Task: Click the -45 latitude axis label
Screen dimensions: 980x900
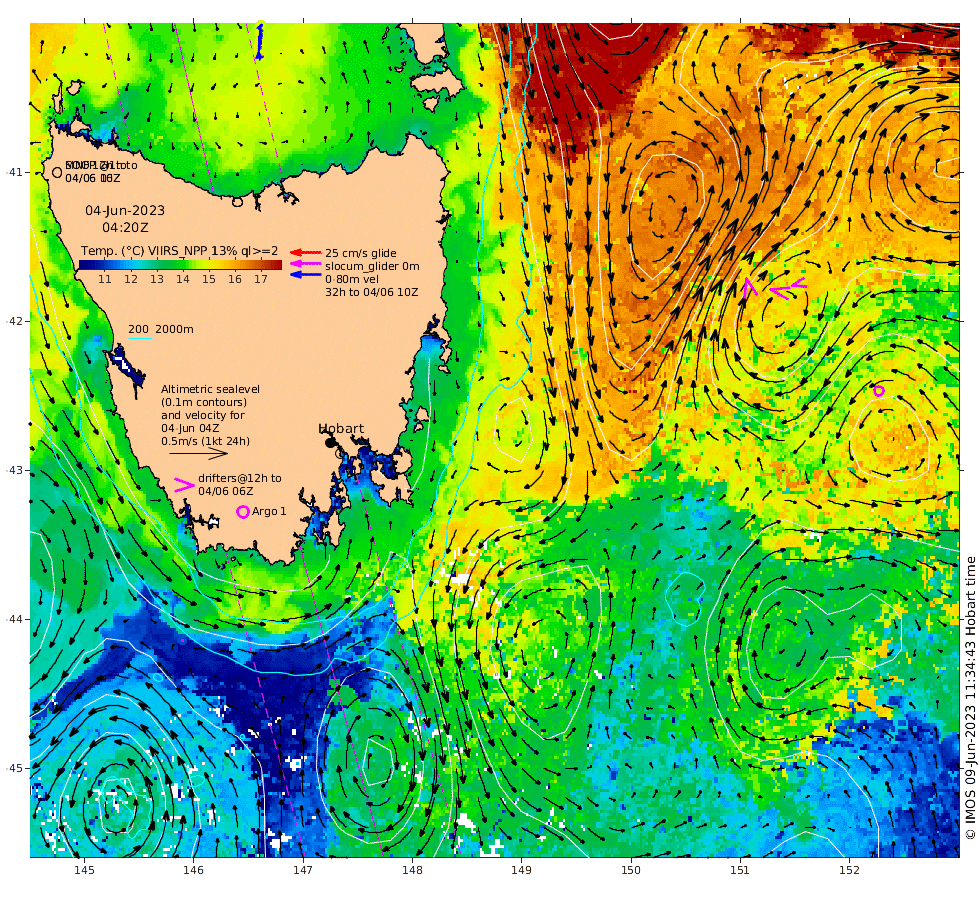Action: pyautogui.click(x=14, y=768)
